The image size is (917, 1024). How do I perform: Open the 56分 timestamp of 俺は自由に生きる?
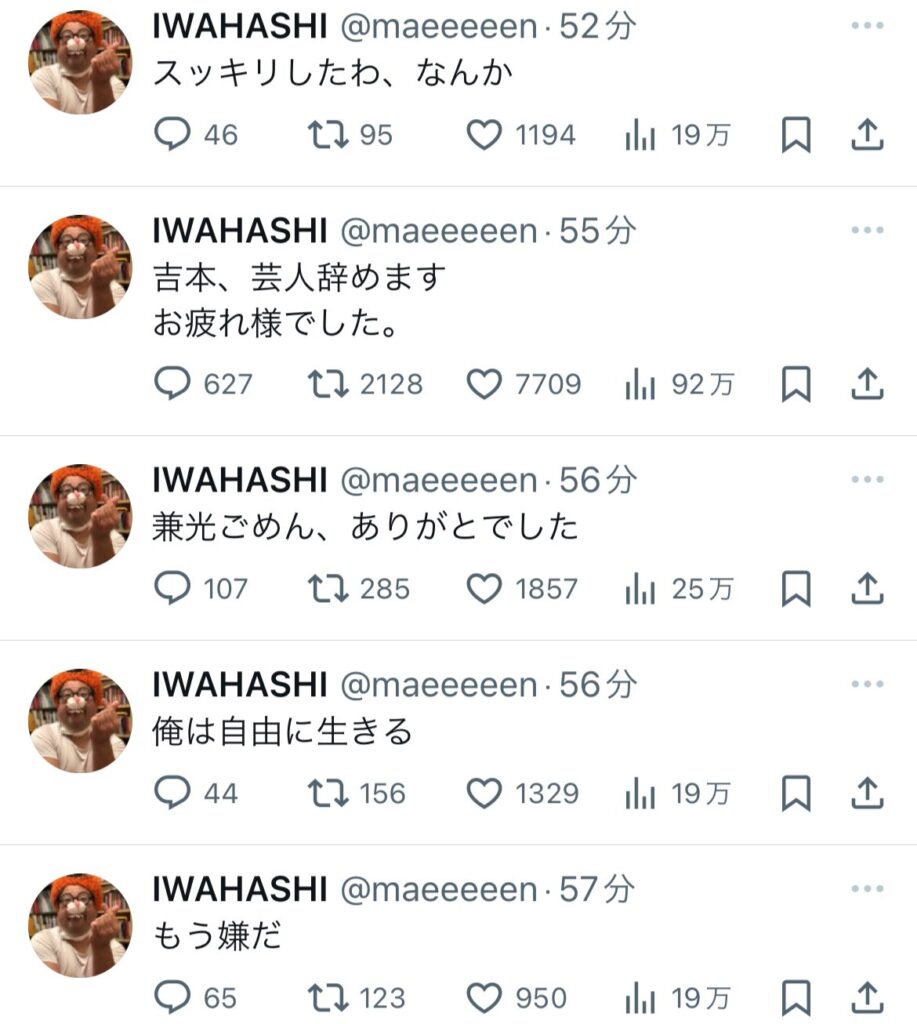point(598,684)
